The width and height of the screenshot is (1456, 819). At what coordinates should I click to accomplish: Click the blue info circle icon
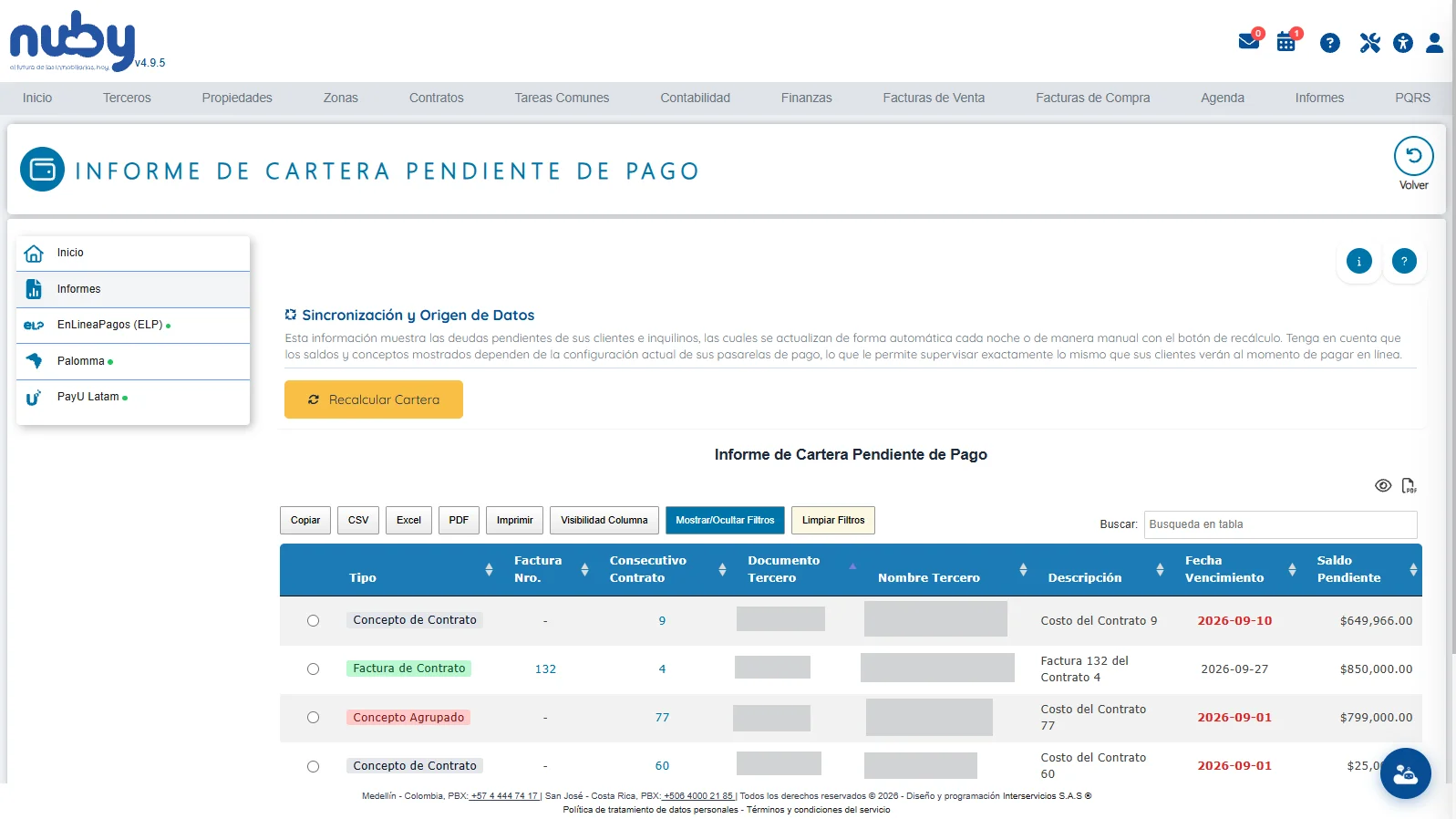coord(1358,262)
